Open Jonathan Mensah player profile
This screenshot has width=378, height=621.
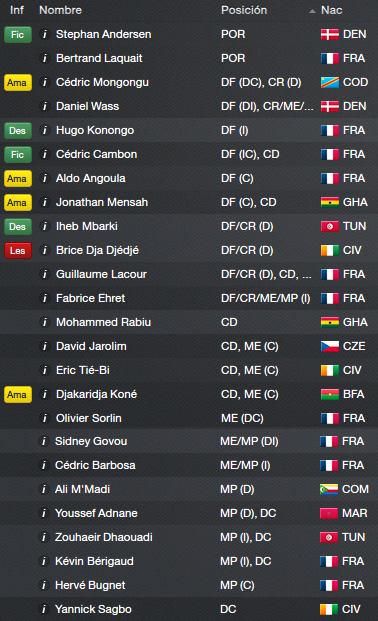102,202
